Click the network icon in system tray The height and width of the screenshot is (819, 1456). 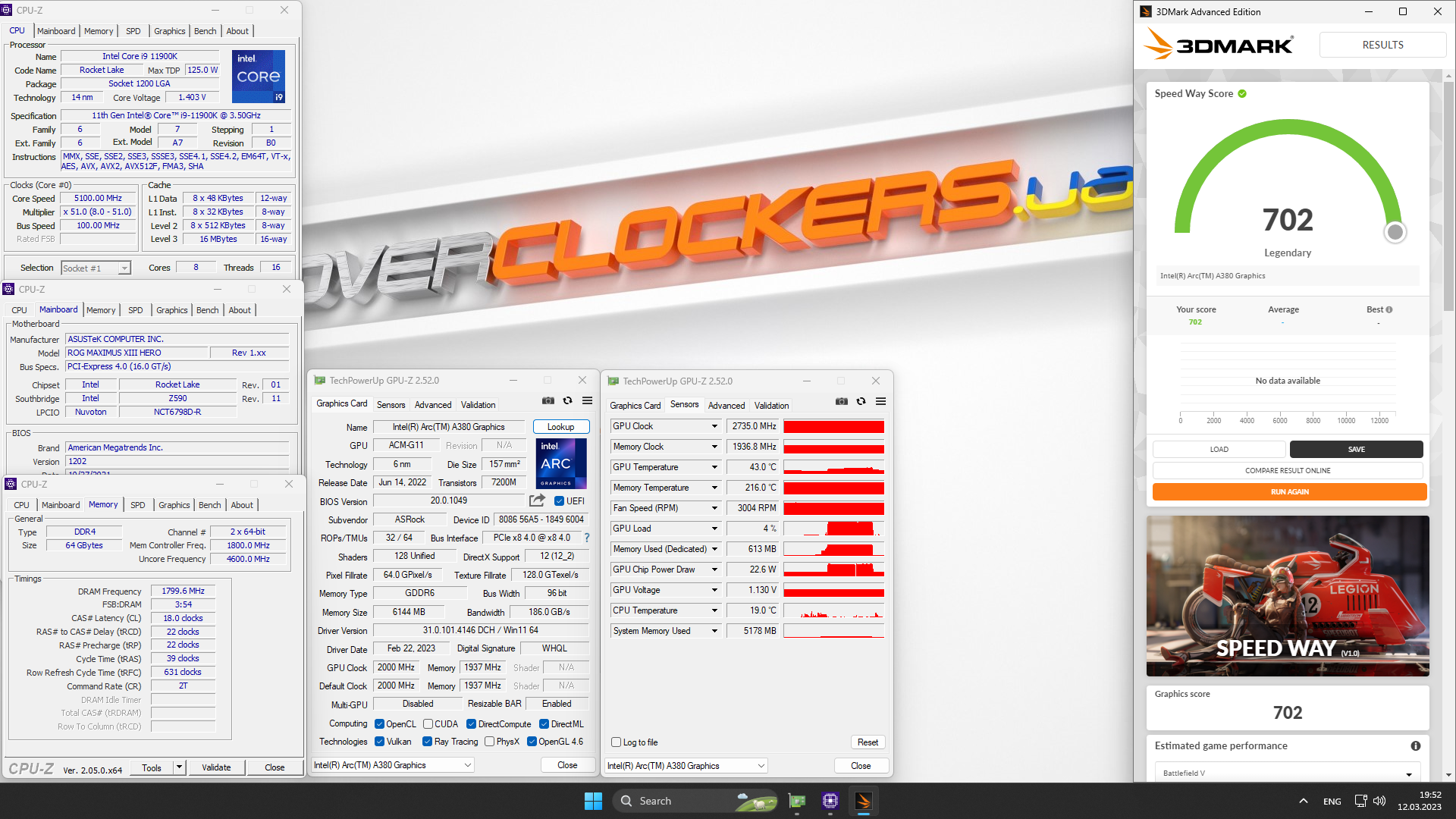(x=1360, y=801)
